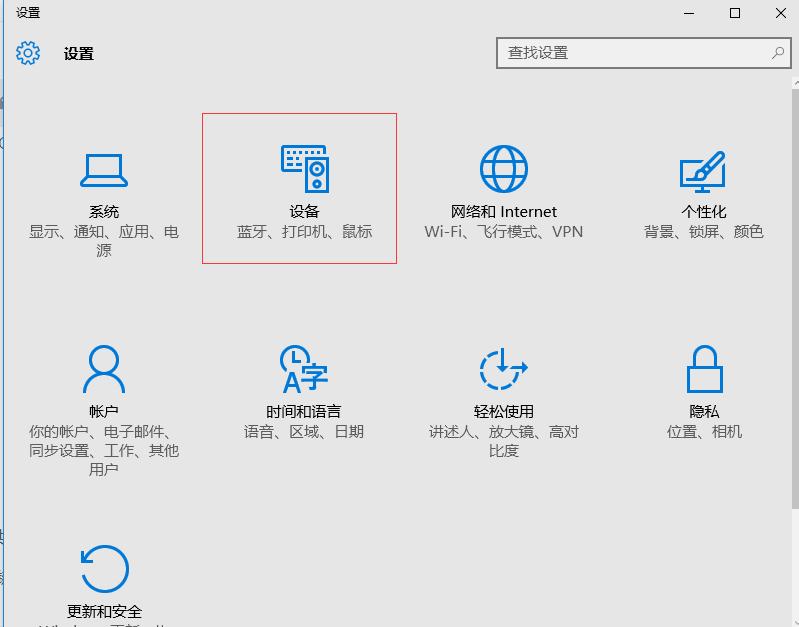Click the 系统 title label

point(104,212)
